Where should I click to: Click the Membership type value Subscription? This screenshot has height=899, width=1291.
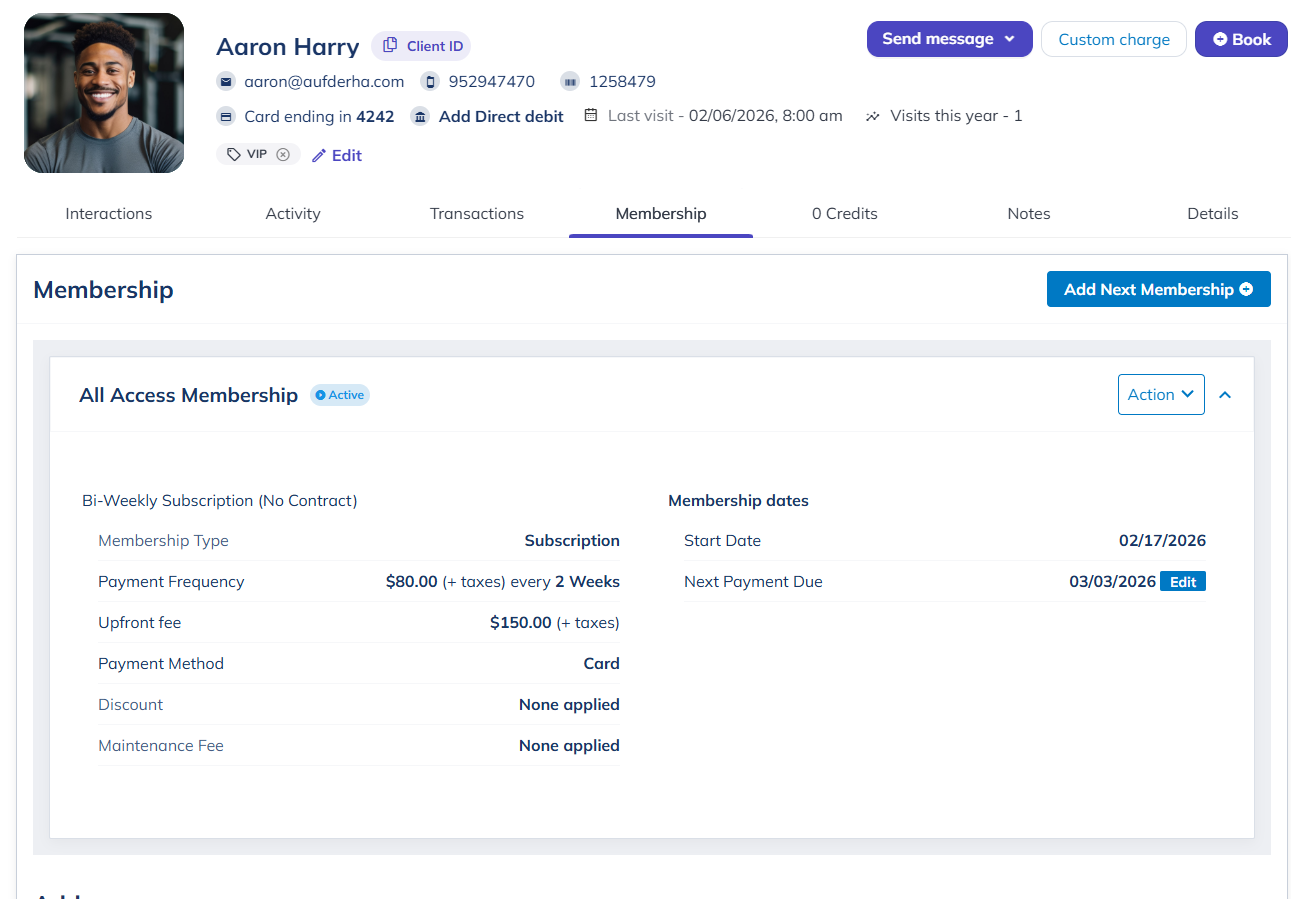(x=572, y=541)
